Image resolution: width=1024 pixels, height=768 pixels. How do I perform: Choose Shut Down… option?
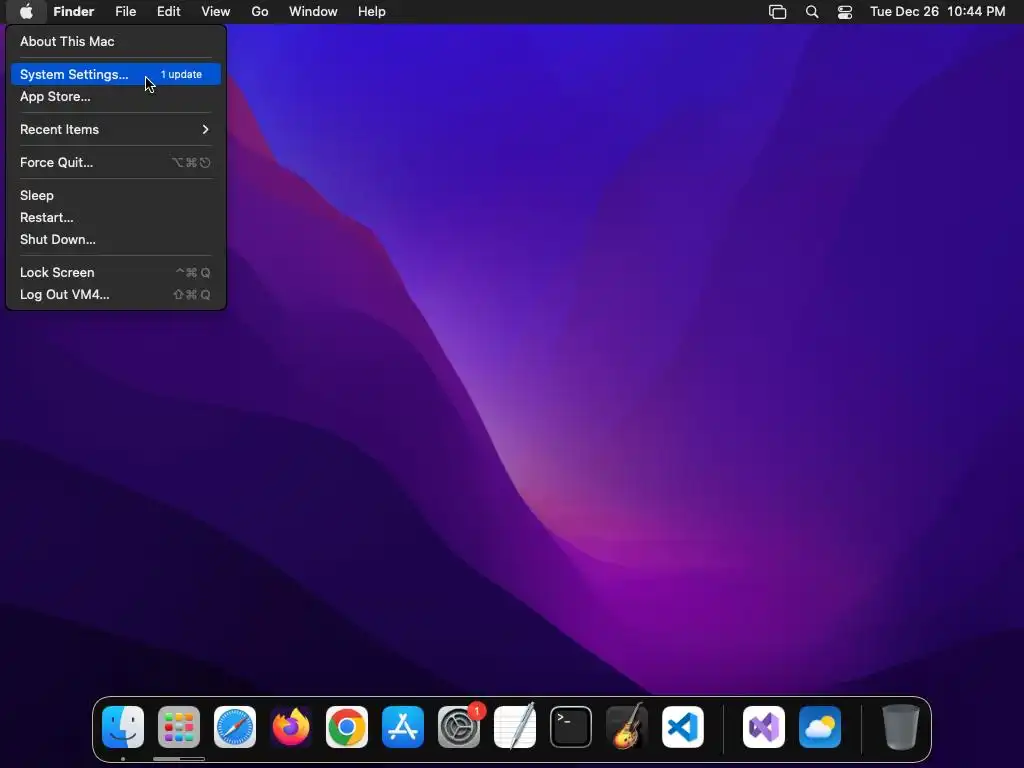(116, 240)
